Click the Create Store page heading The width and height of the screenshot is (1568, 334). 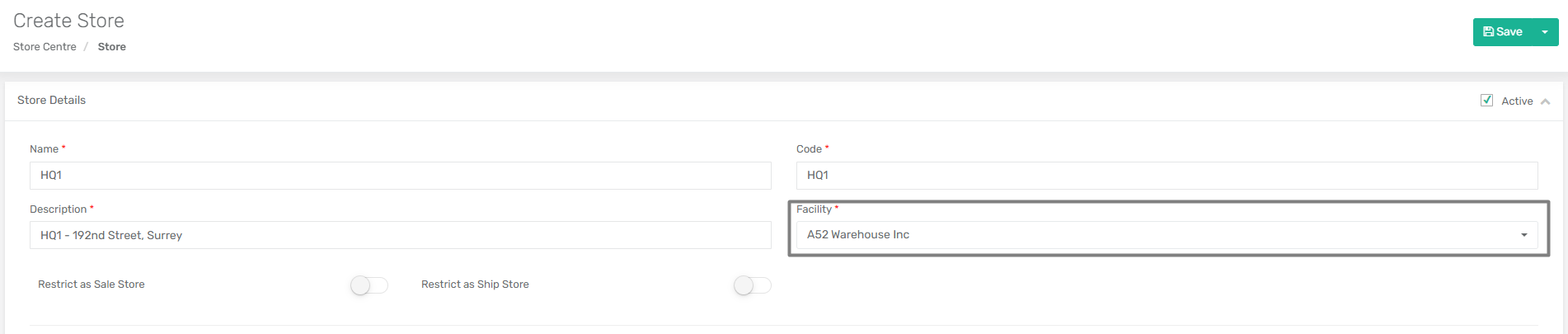(x=68, y=21)
